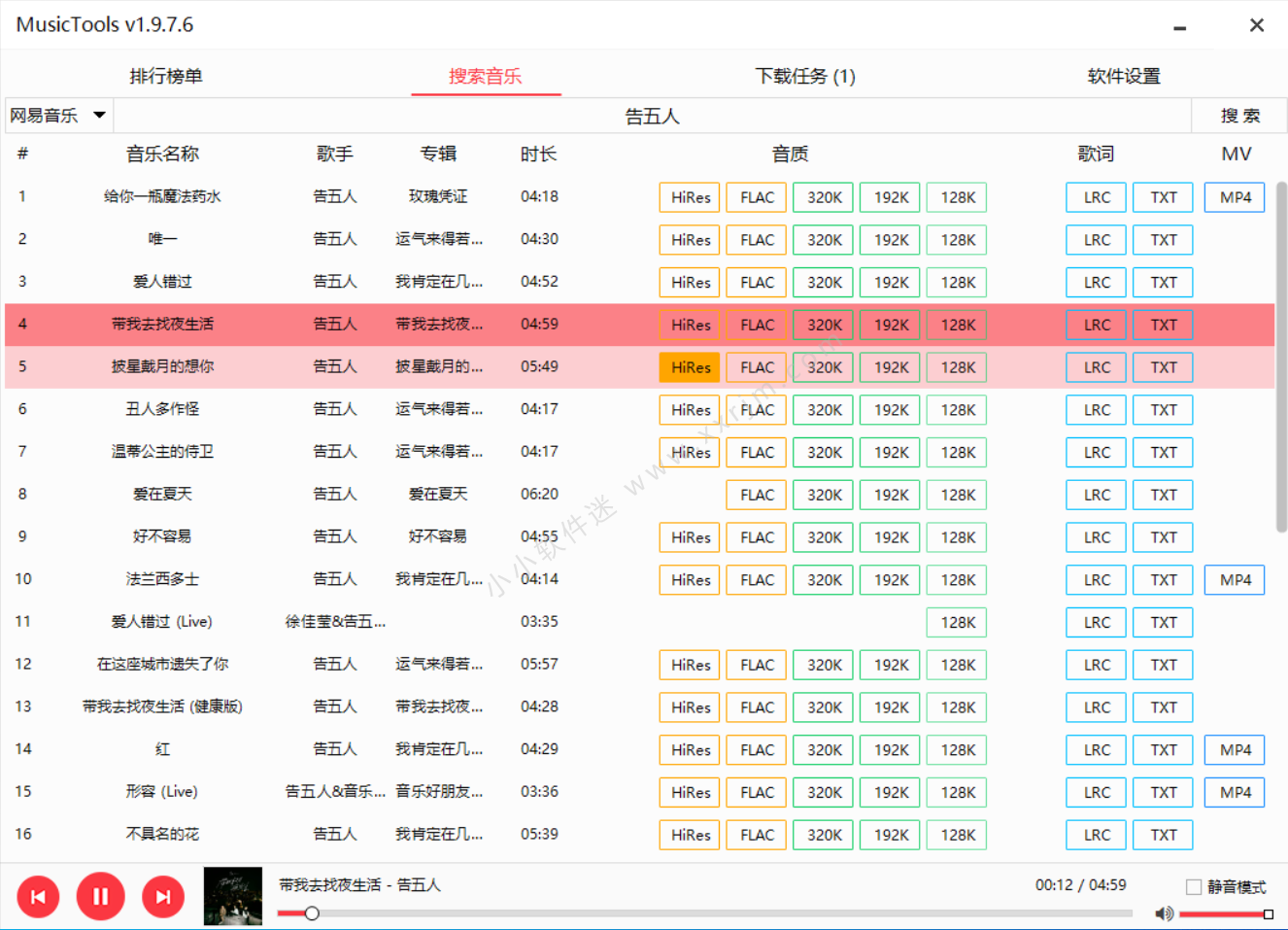Click the search field containing 告五人
This screenshot has width=1288, height=930.
point(652,117)
